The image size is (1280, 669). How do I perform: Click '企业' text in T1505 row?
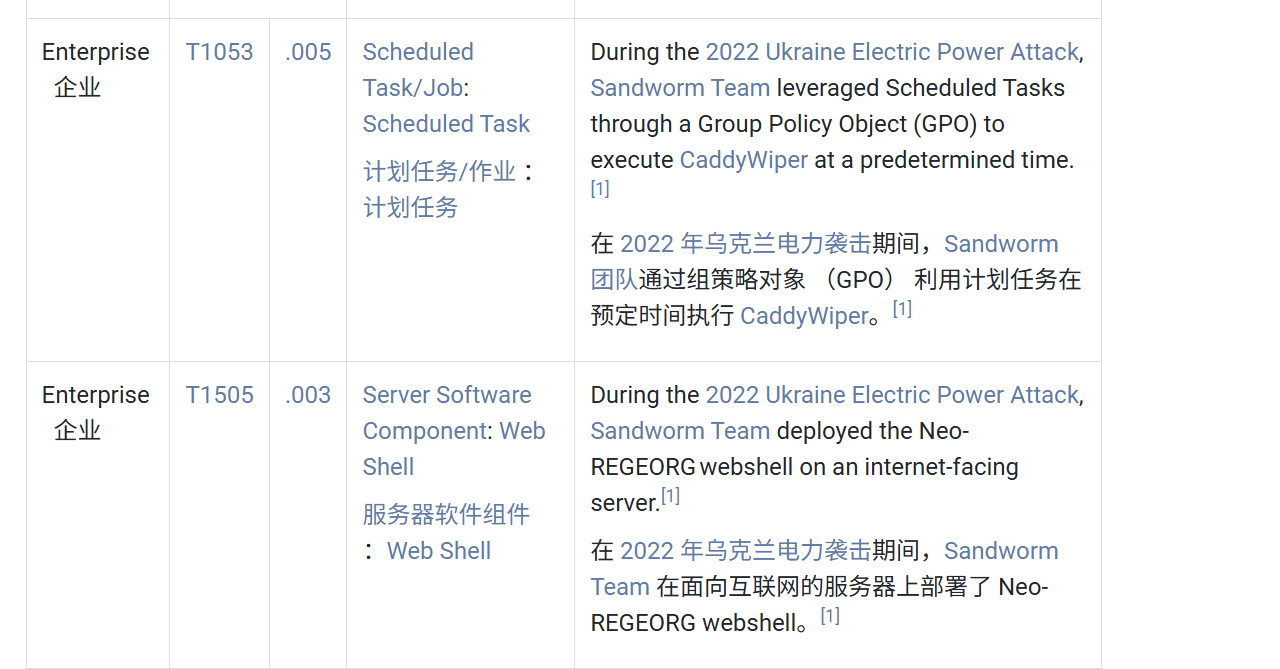click(x=78, y=431)
